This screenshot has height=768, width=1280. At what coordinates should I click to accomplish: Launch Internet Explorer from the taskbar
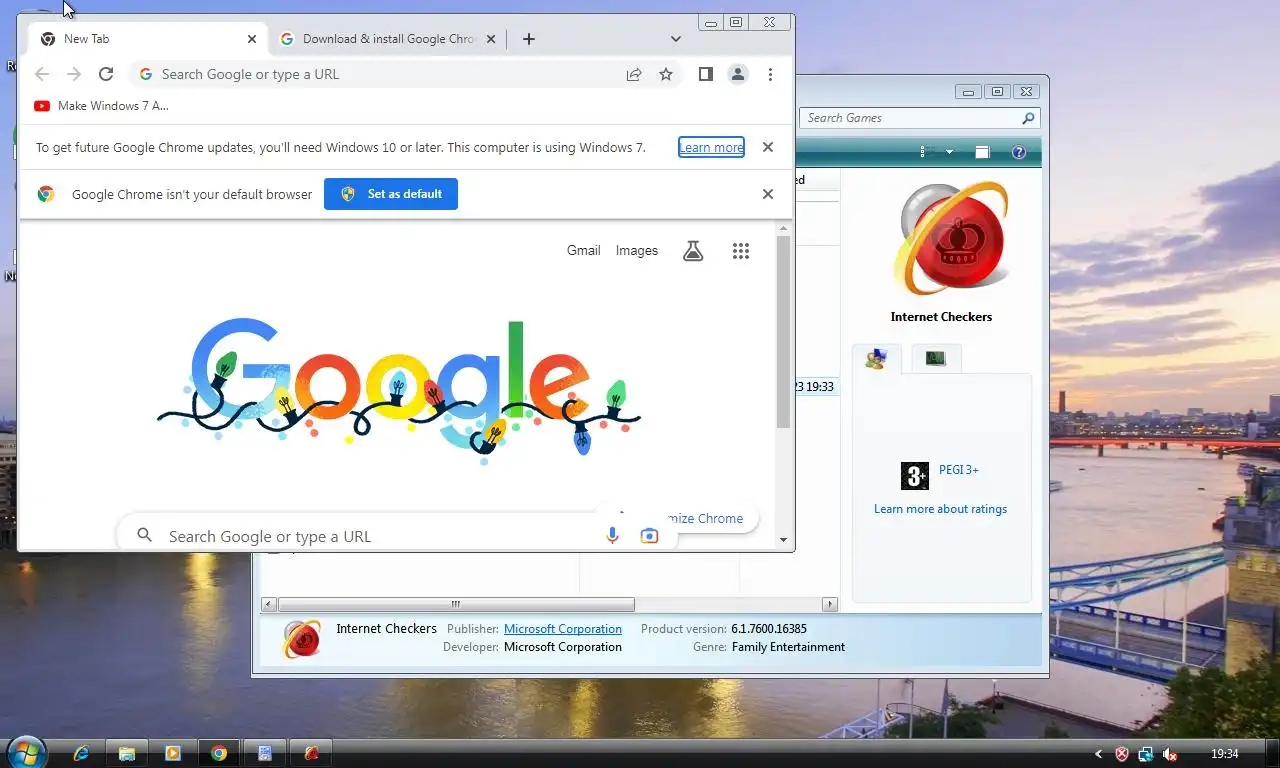coord(82,753)
